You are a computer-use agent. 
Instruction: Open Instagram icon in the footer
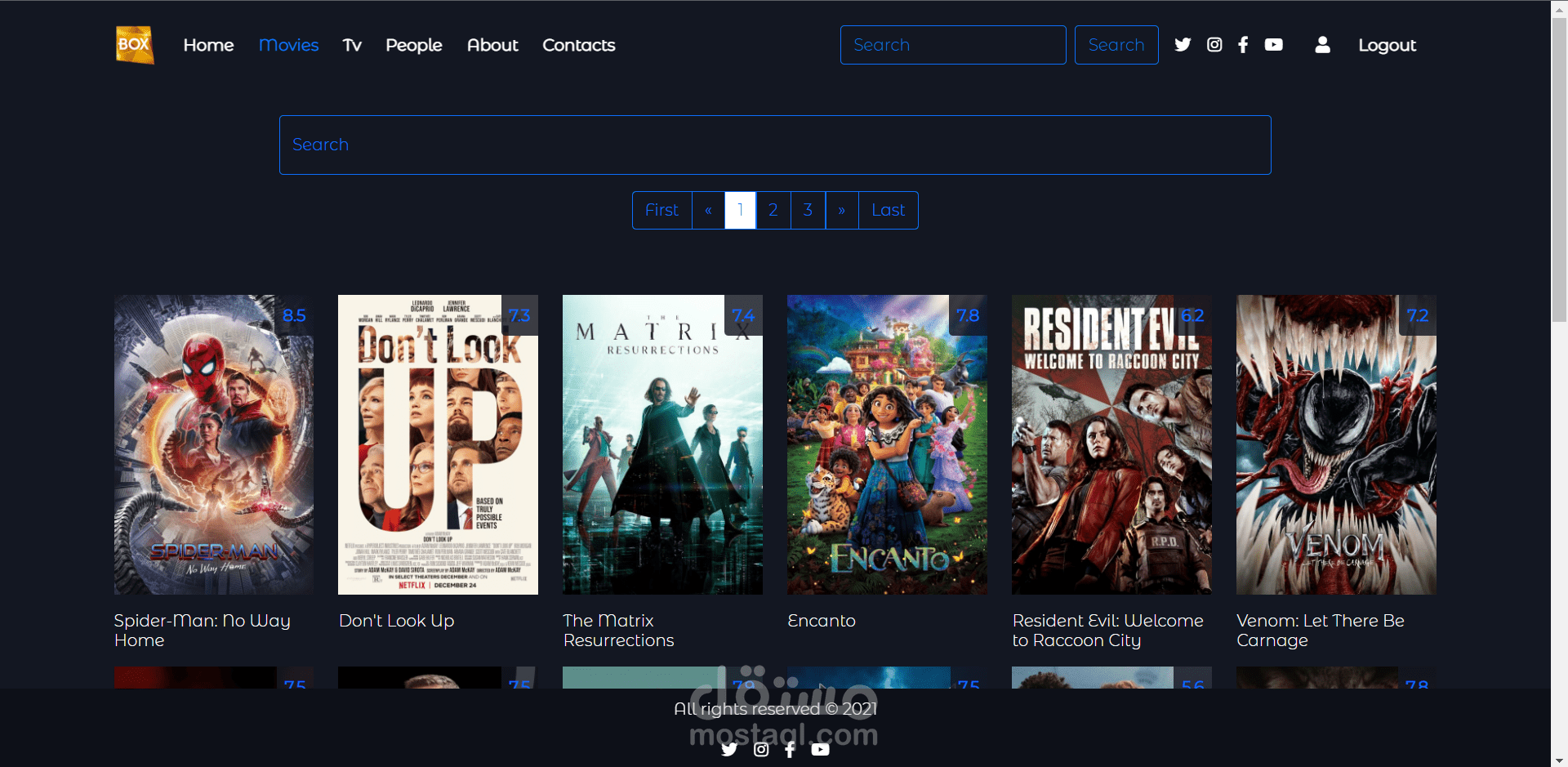(x=761, y=749)
